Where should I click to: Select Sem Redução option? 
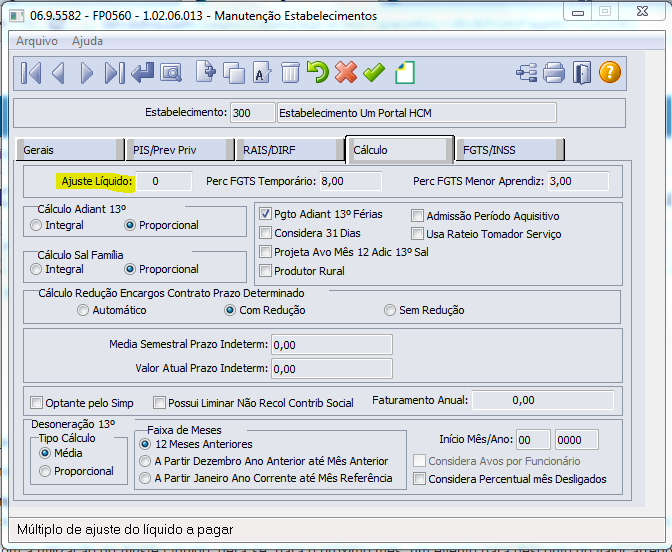pos(390,310)
